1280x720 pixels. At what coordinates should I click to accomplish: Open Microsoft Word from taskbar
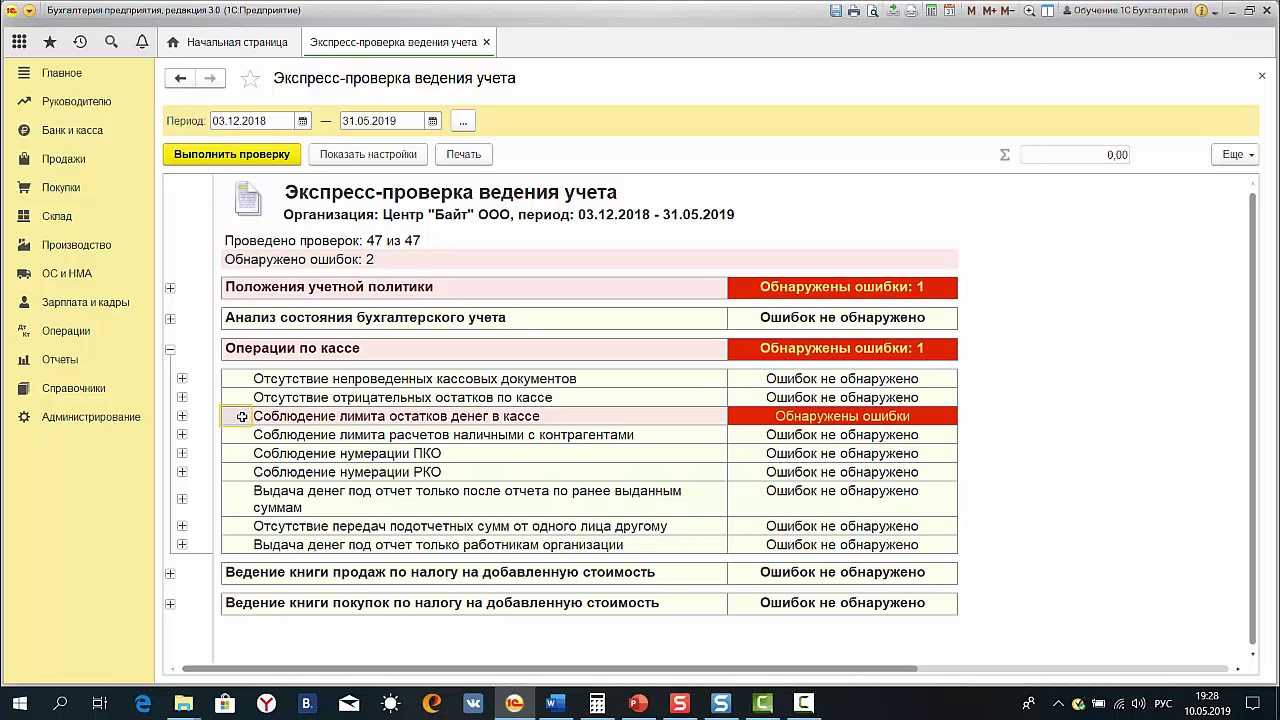tap(555, 703)
